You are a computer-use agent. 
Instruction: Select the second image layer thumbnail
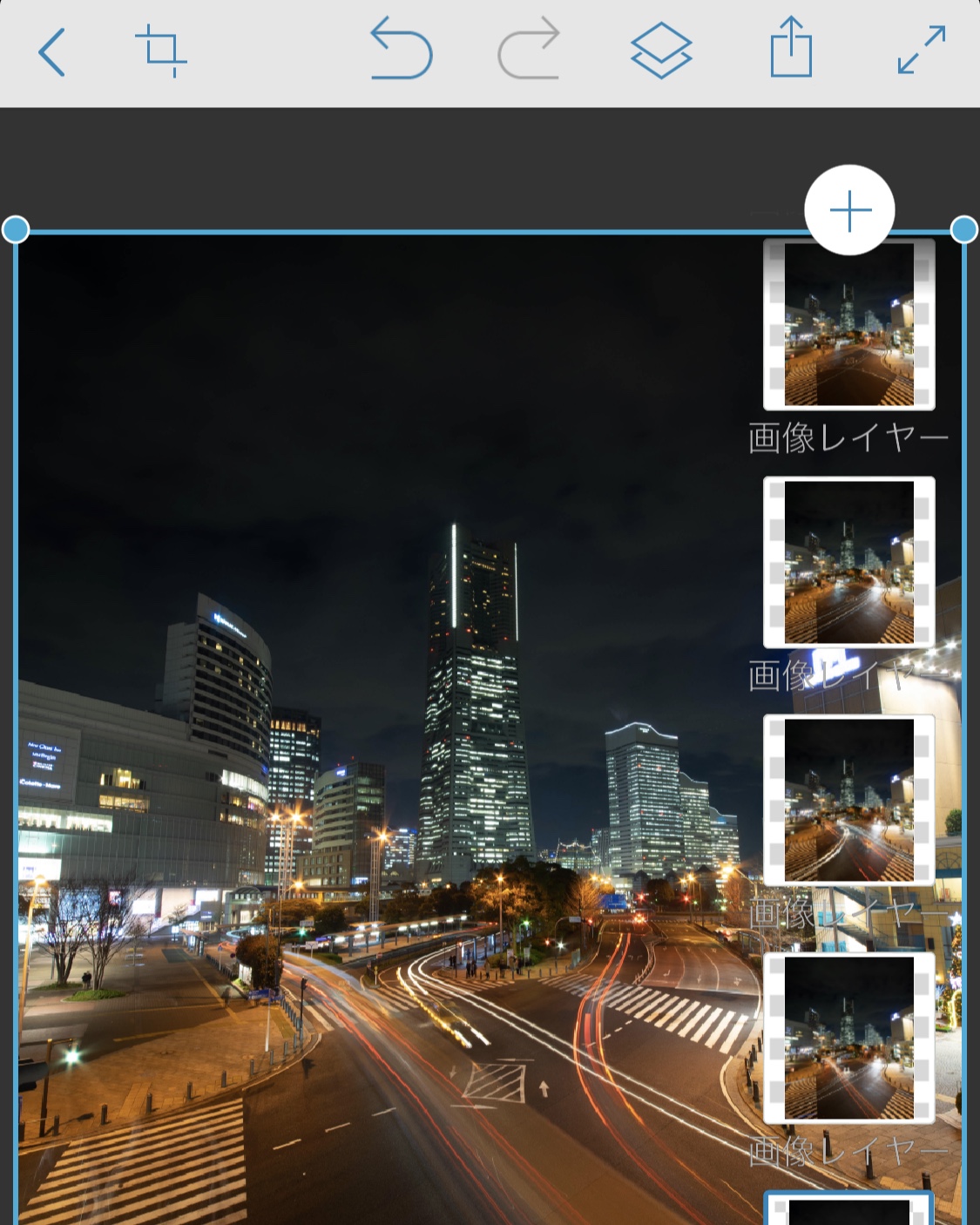point(849,562)
